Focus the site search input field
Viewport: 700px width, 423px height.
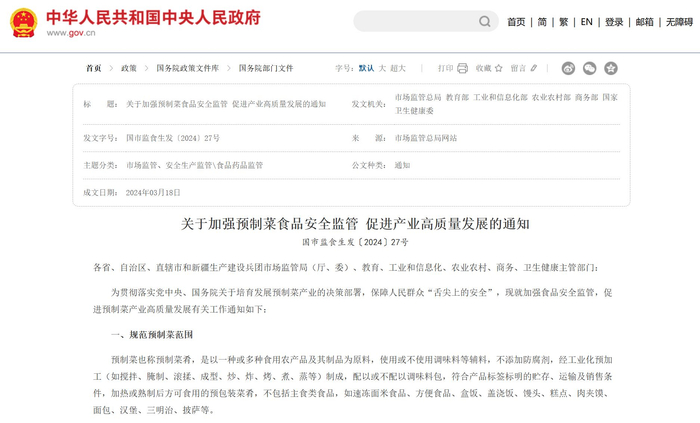[425, 21]
